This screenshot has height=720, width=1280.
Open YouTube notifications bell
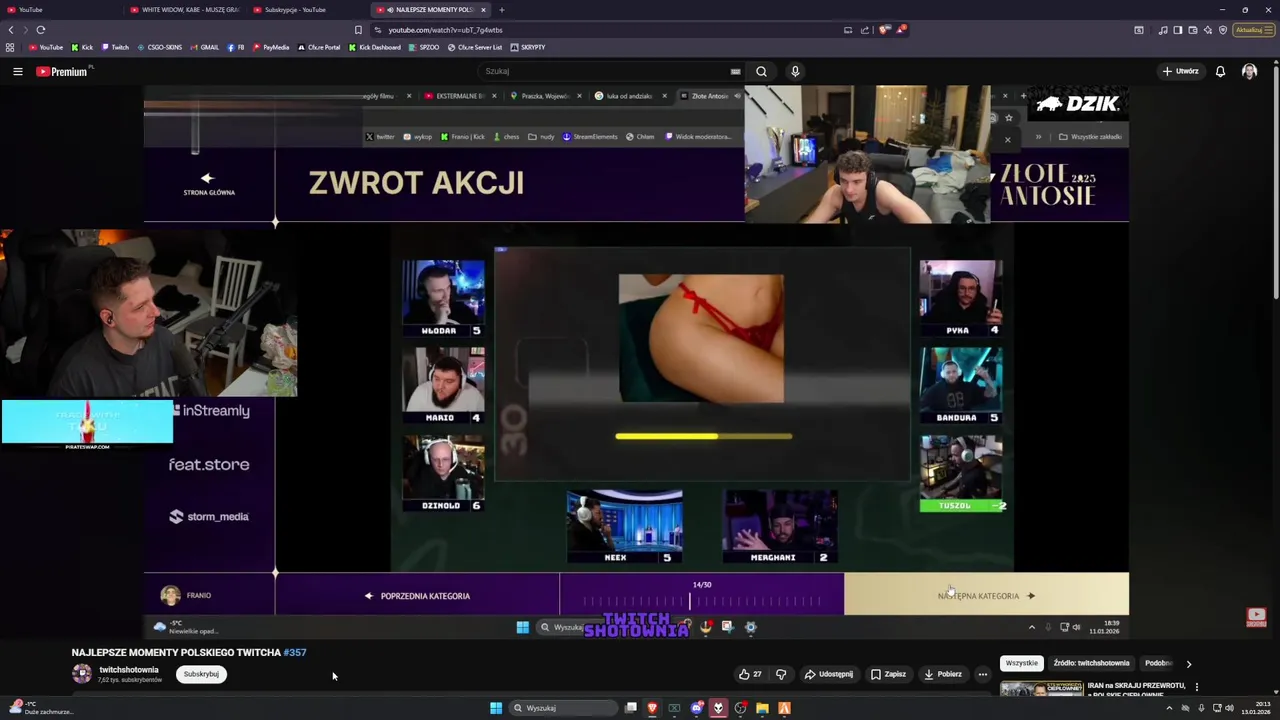pos(1220,71)
